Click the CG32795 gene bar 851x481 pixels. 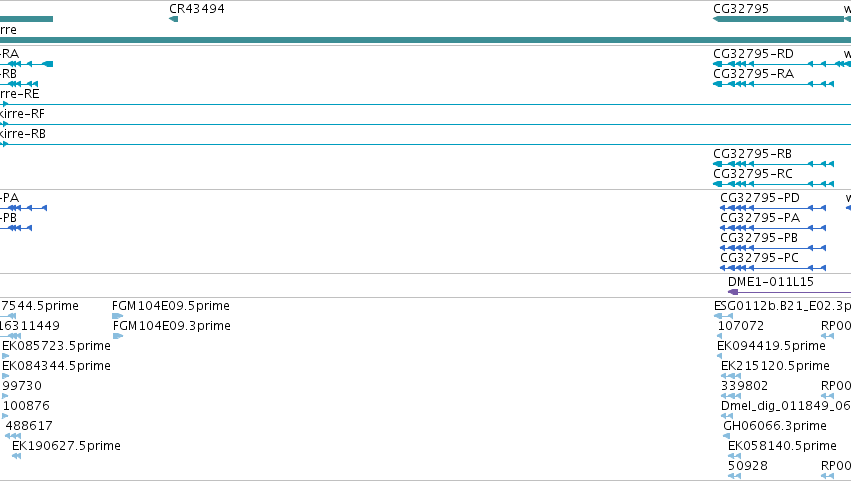coord(778,19)
